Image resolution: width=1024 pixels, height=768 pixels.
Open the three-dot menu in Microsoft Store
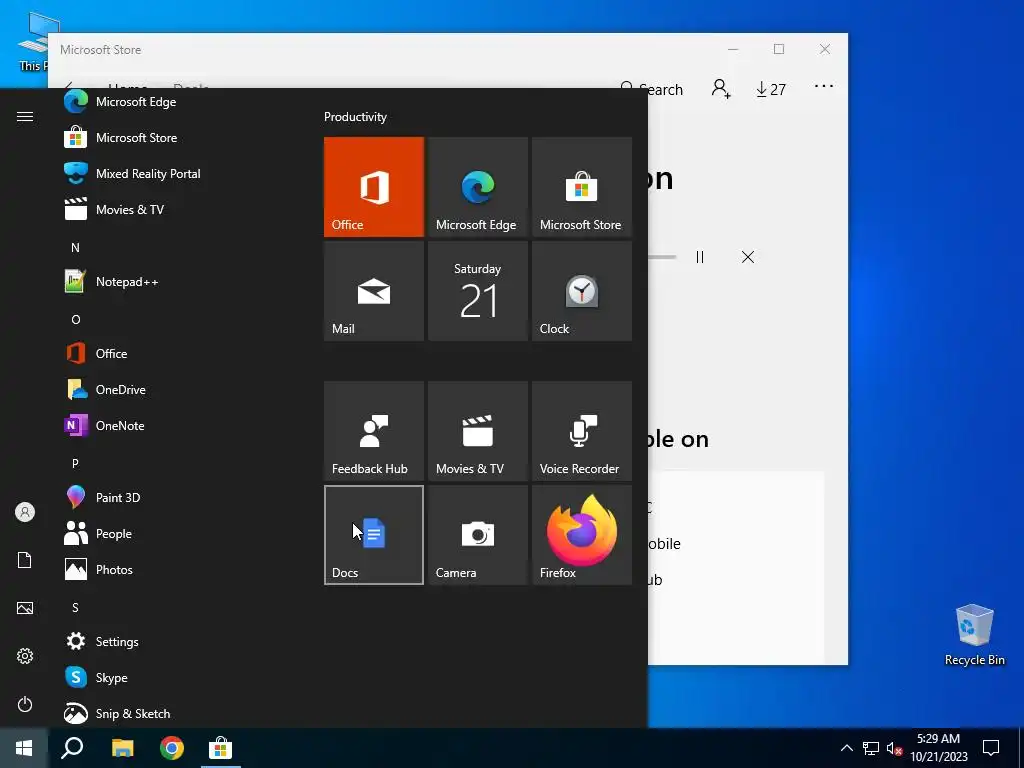824,86
